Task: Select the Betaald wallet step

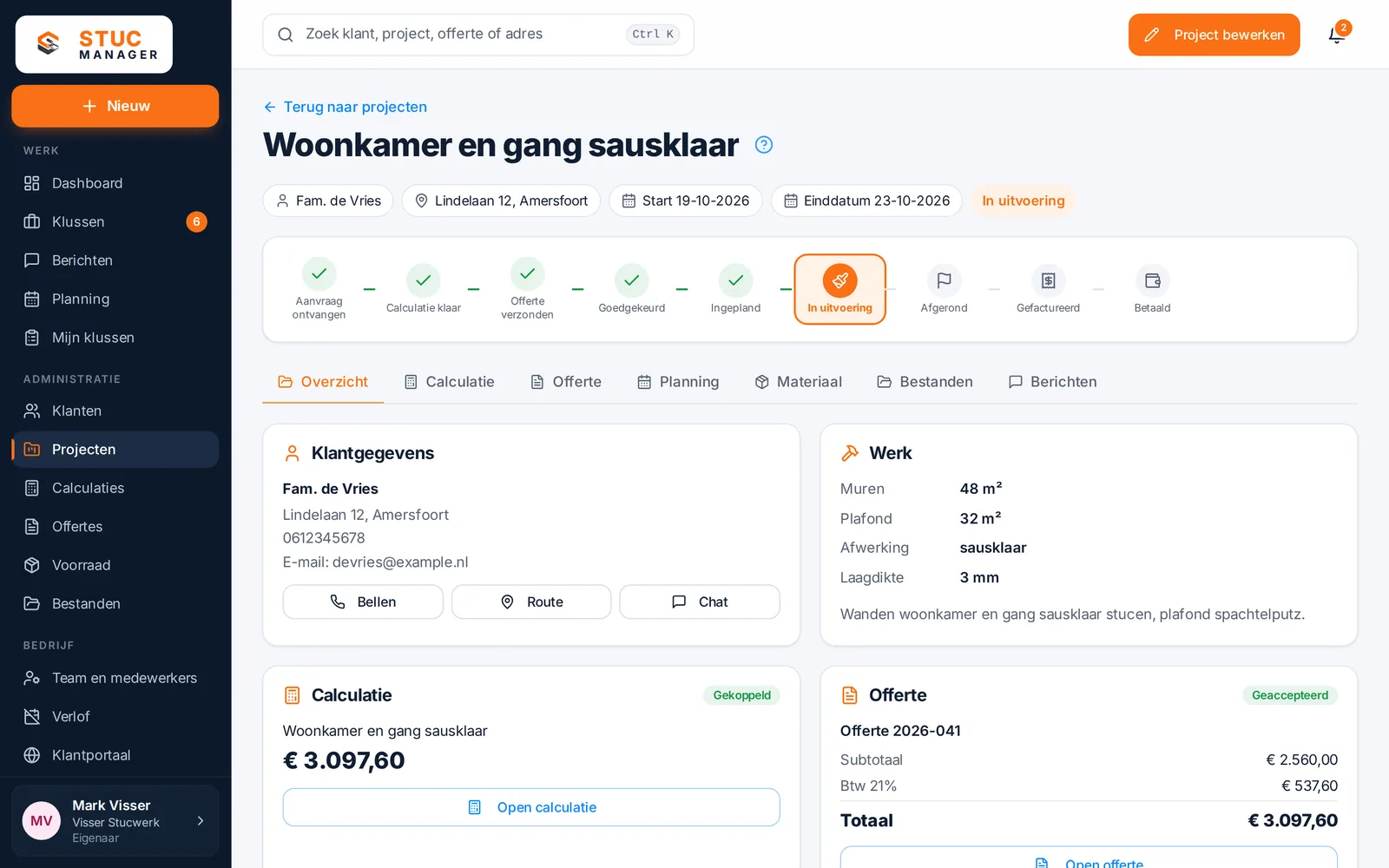Action: click(1152, 289)
